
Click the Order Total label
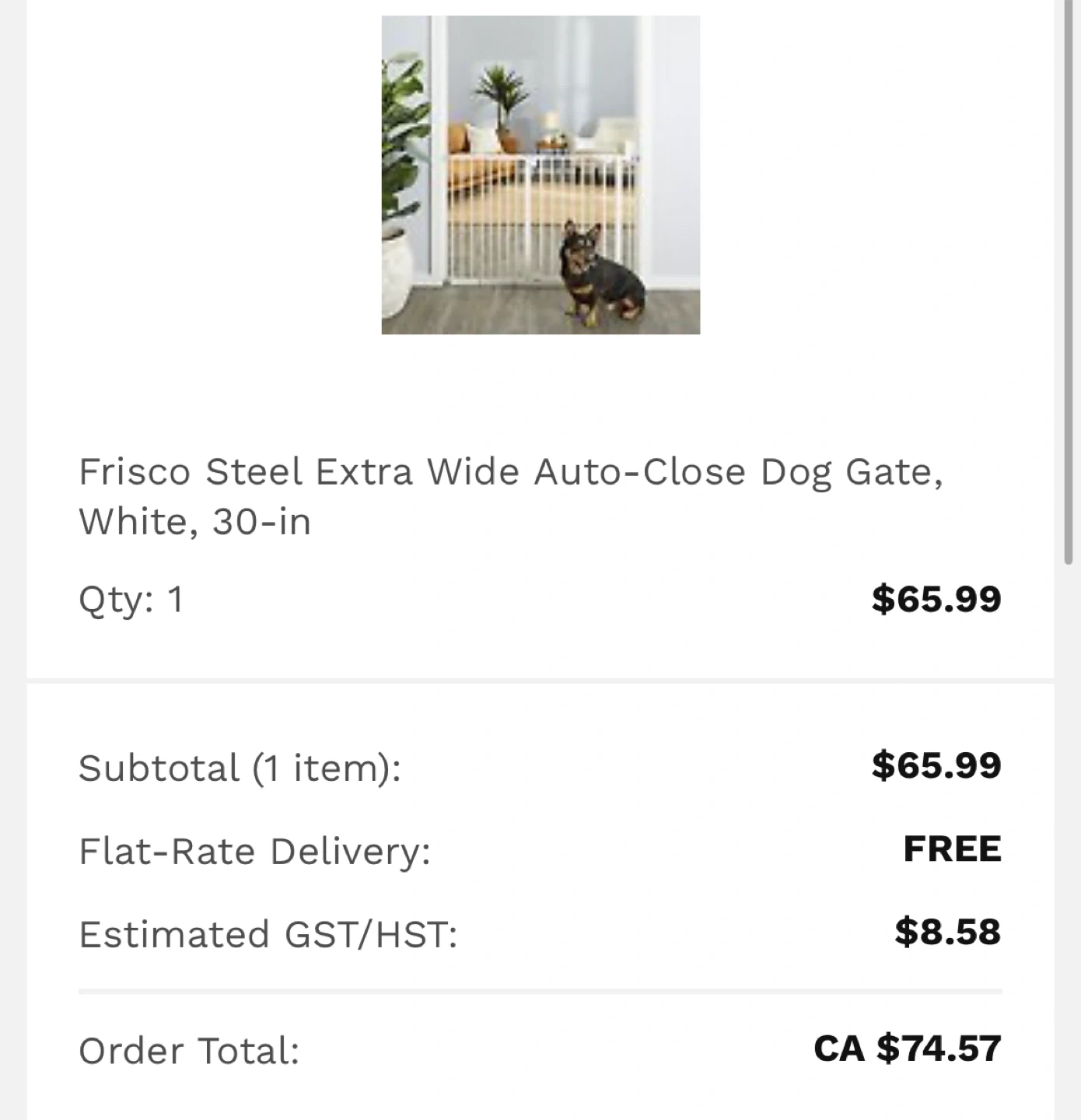coord(189,1051)
